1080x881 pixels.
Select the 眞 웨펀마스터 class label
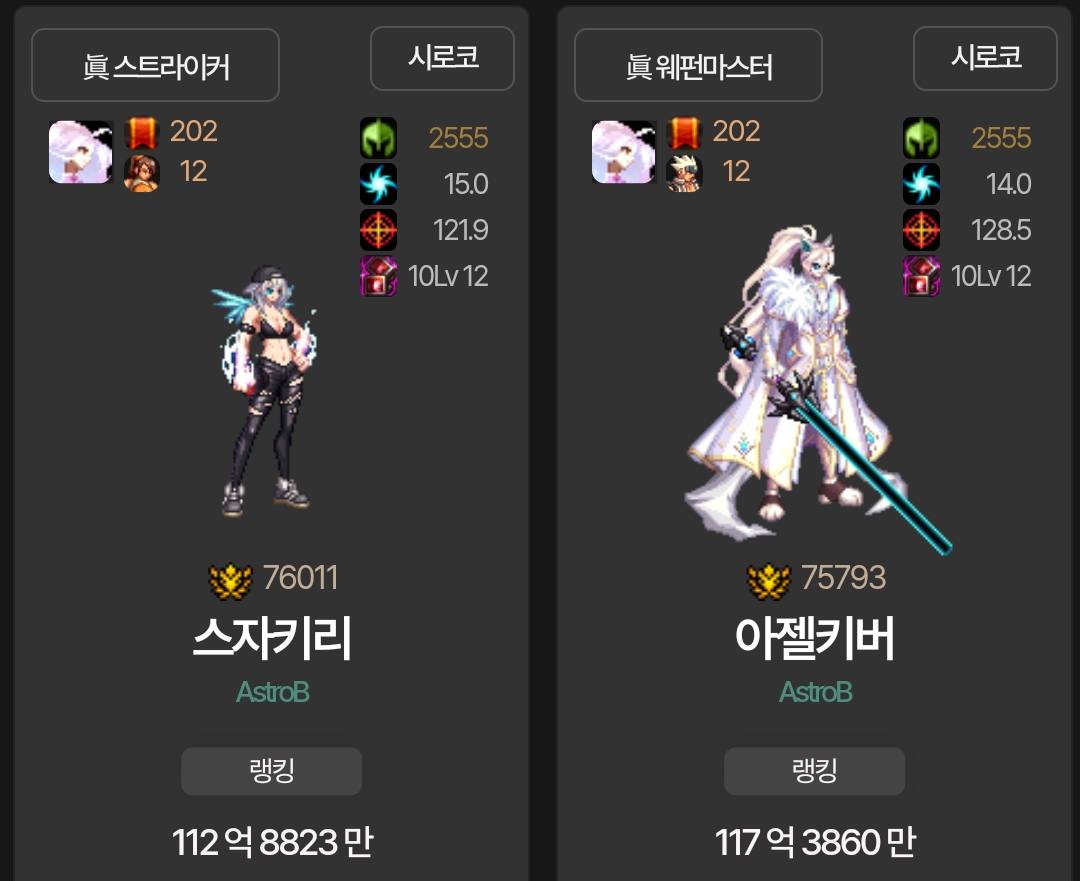coord(698,65)
